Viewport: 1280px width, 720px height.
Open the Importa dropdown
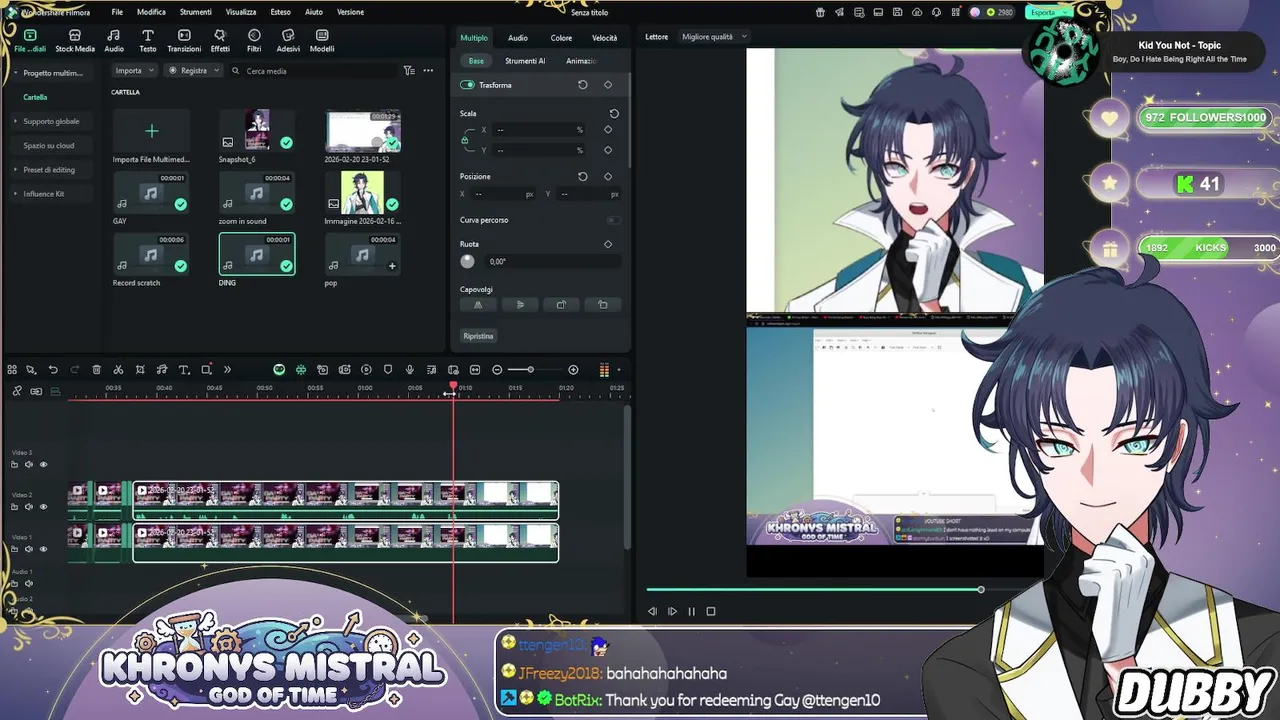click(x=134, y=71)
